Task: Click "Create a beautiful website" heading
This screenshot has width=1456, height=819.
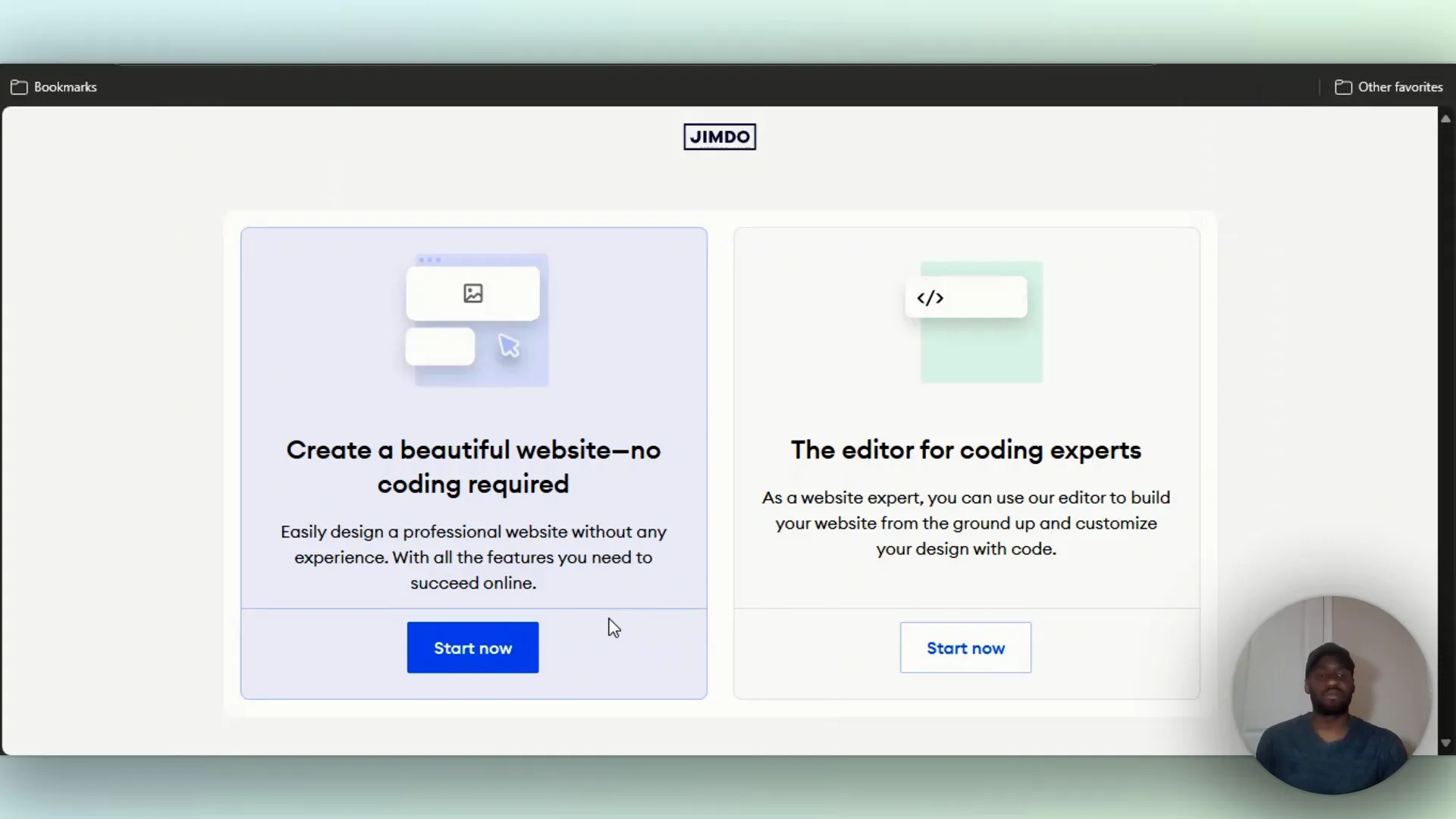Action: click(473, 466)
